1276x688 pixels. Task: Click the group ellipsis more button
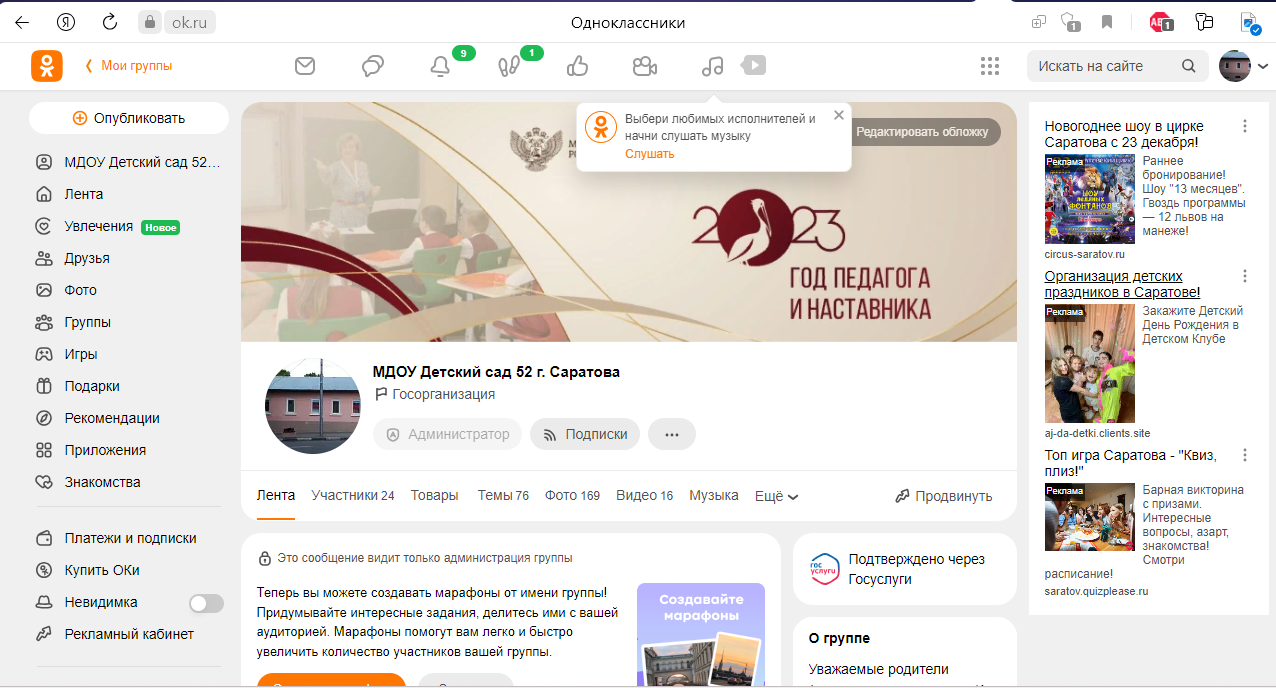[x=672, y=434]
